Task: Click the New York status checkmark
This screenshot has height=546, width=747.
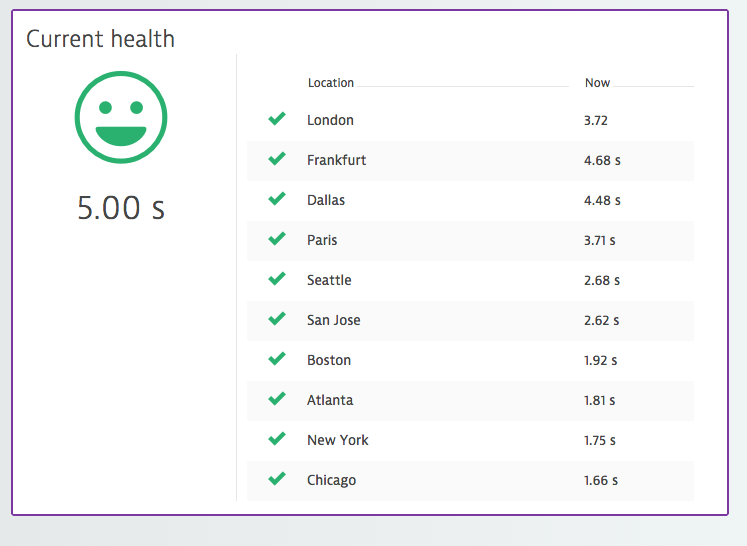Action: pos(277,438)
